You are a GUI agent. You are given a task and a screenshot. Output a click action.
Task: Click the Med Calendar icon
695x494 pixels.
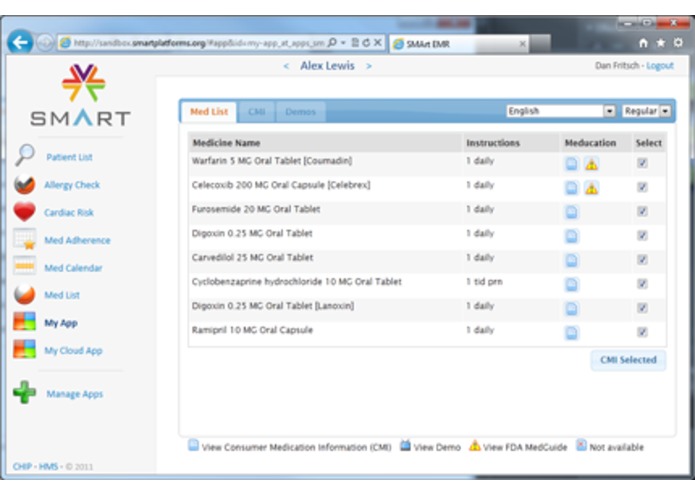click(x=24, y=267)
